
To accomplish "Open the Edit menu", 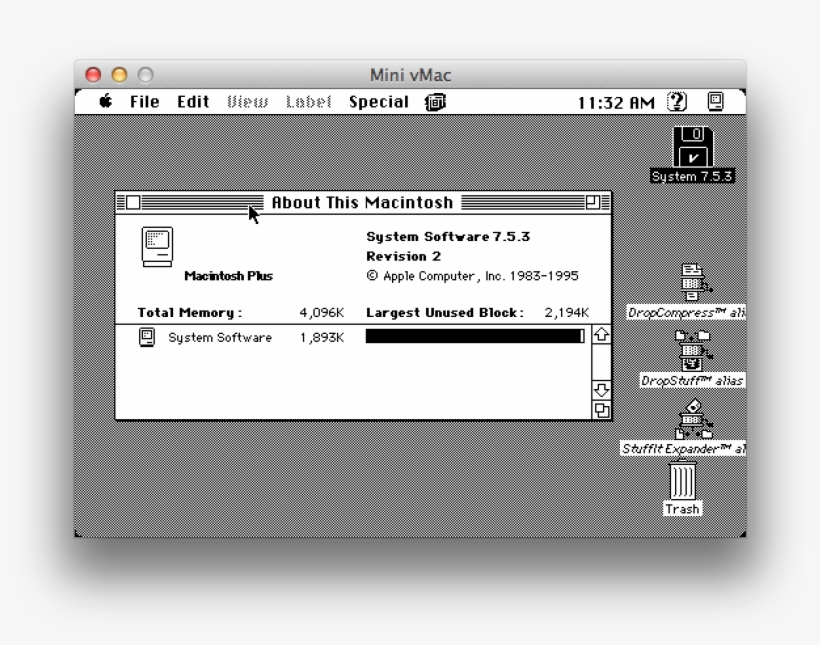I will [192, 100].
